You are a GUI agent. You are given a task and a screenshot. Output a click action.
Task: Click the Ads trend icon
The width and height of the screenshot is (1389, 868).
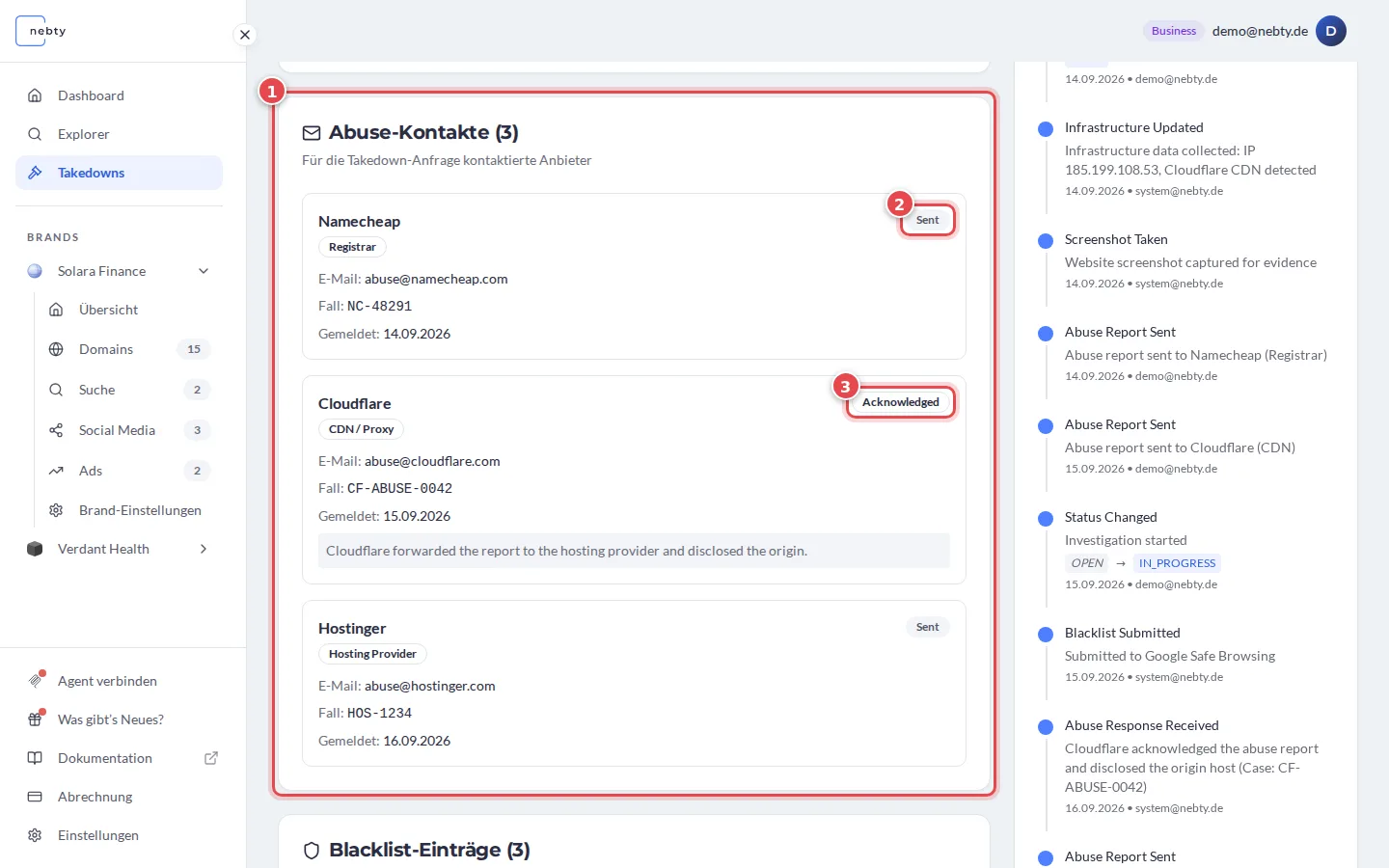[x=56, y=471]
